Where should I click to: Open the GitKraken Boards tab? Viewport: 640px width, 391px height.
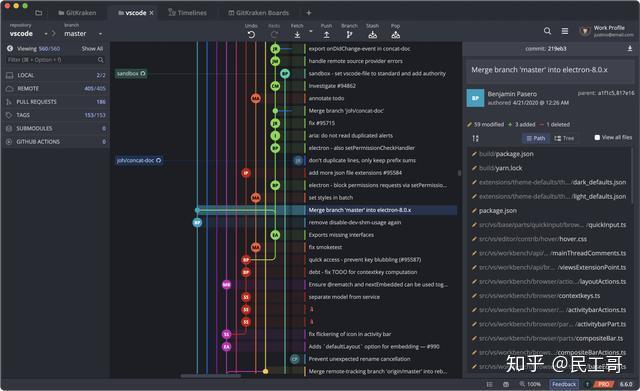[258, 13]
